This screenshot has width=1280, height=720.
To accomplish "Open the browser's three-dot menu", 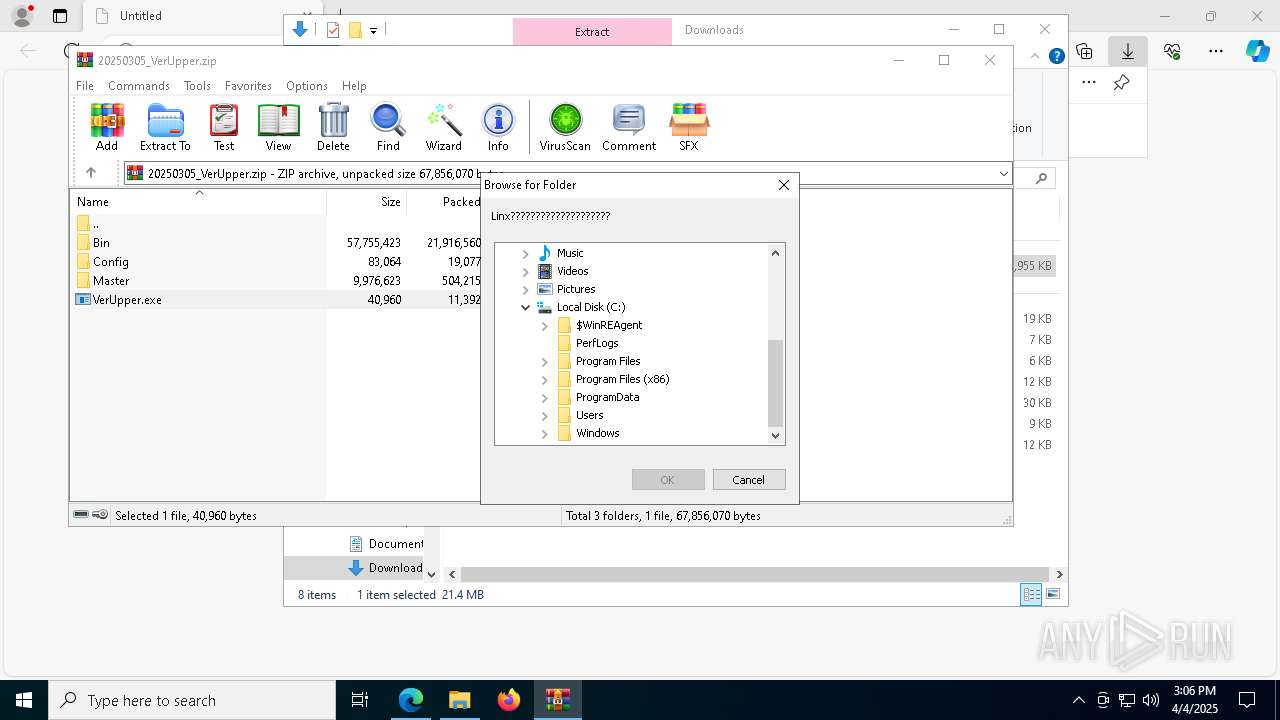I will tap(1215, 51).
